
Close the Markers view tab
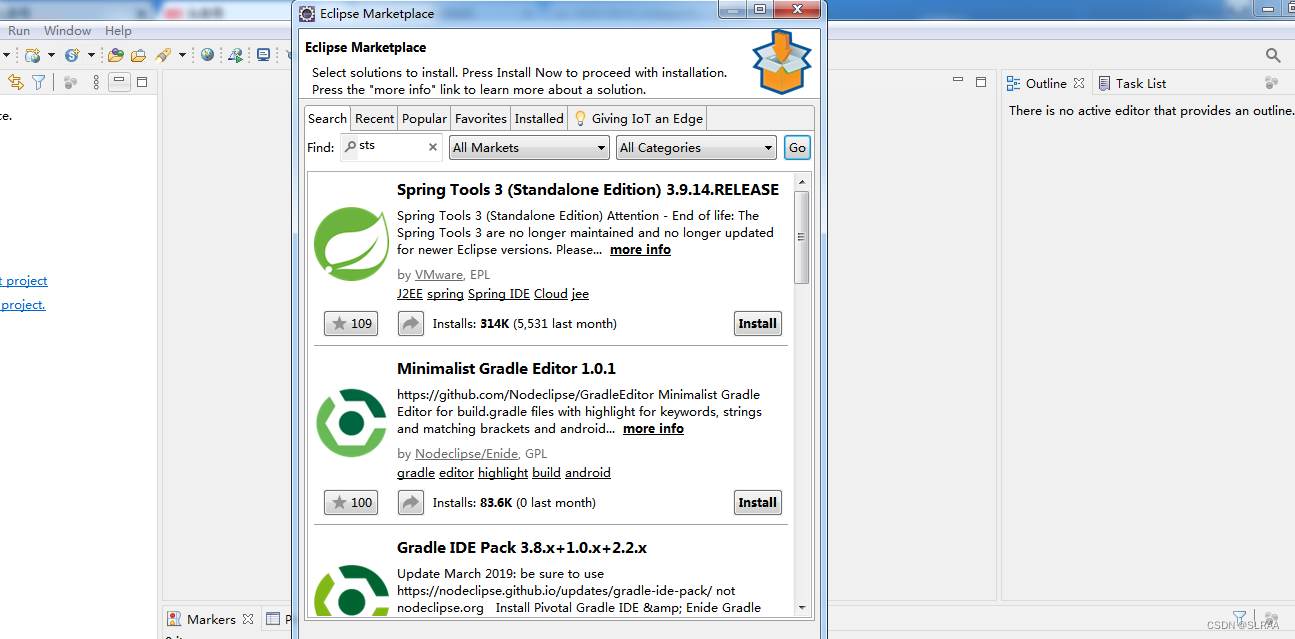[247, 619]
